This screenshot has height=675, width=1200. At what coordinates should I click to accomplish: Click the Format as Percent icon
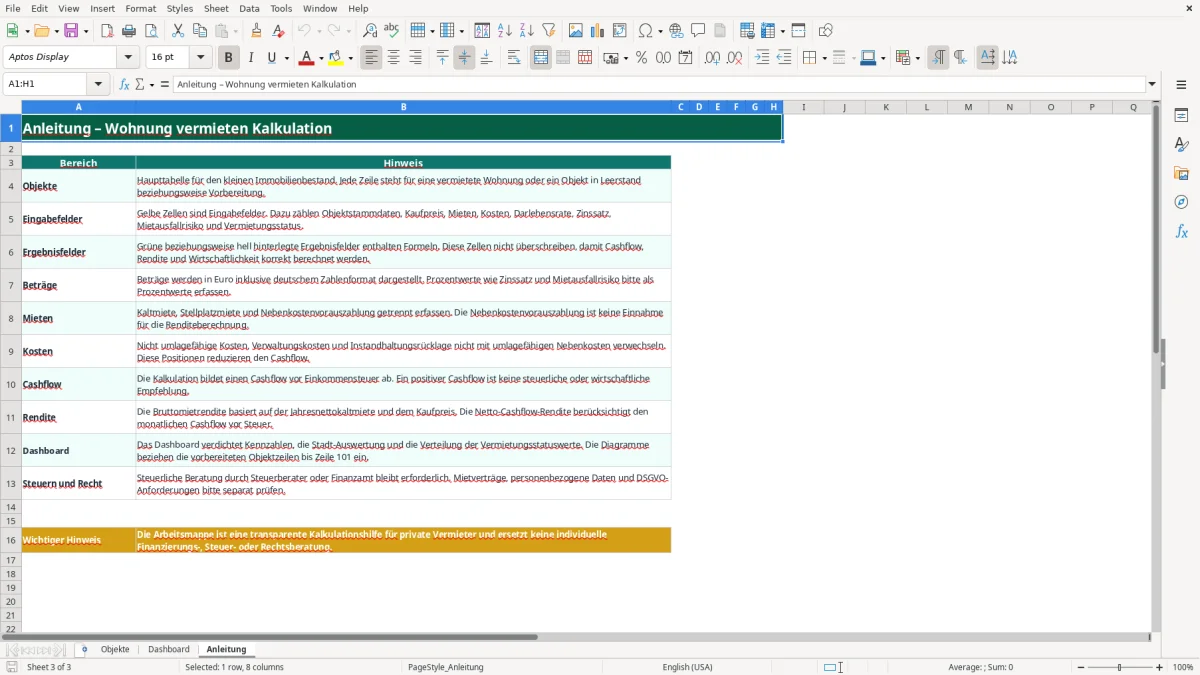(642, 58)
